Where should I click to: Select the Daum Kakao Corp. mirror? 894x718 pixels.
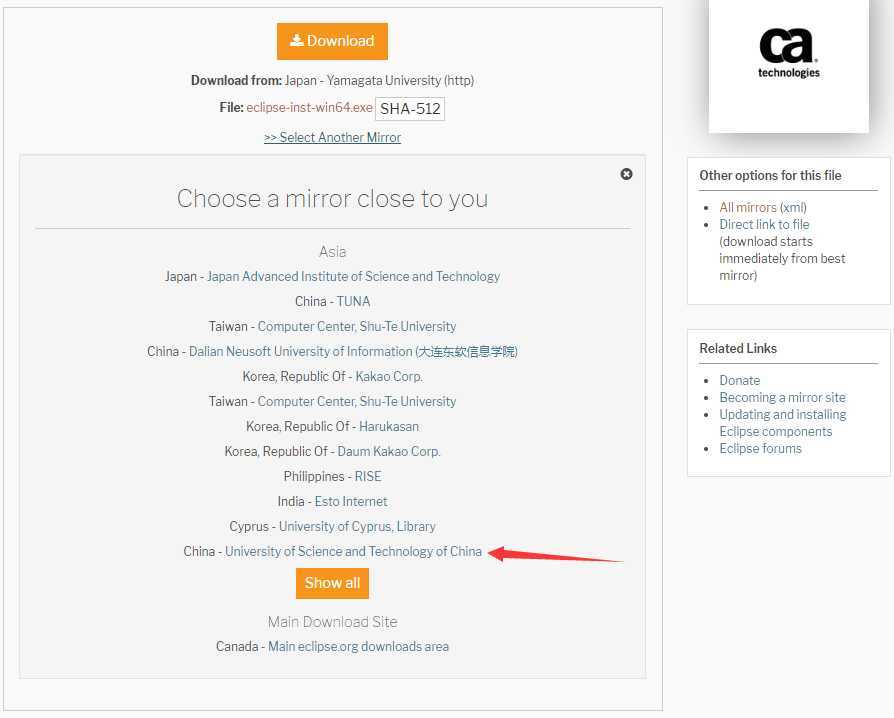pos(389,452)
